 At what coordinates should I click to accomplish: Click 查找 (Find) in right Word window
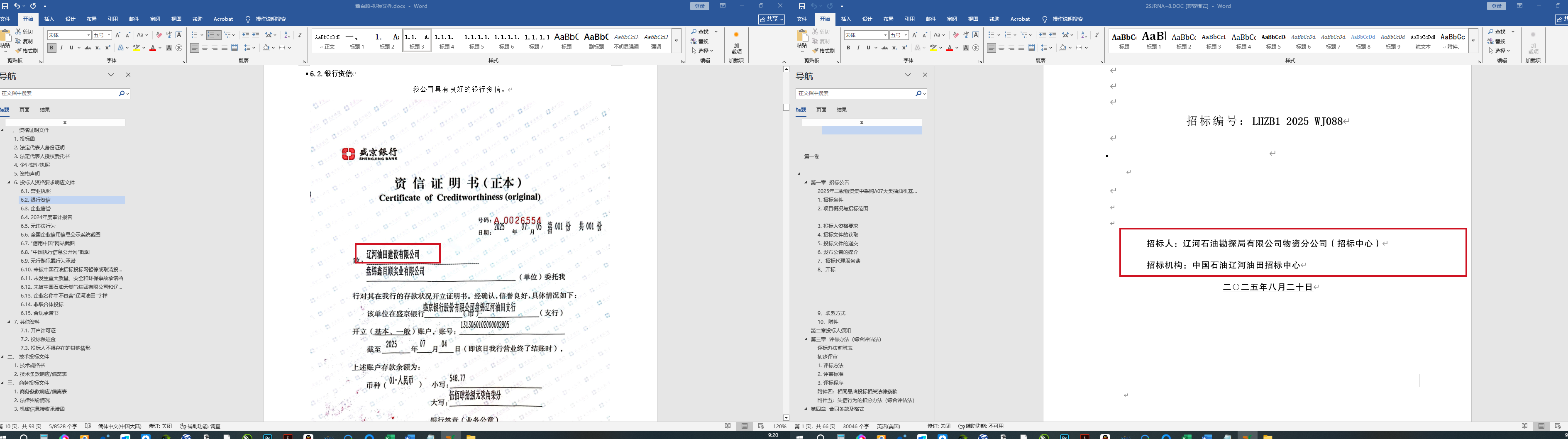[x=1497, y=32]
